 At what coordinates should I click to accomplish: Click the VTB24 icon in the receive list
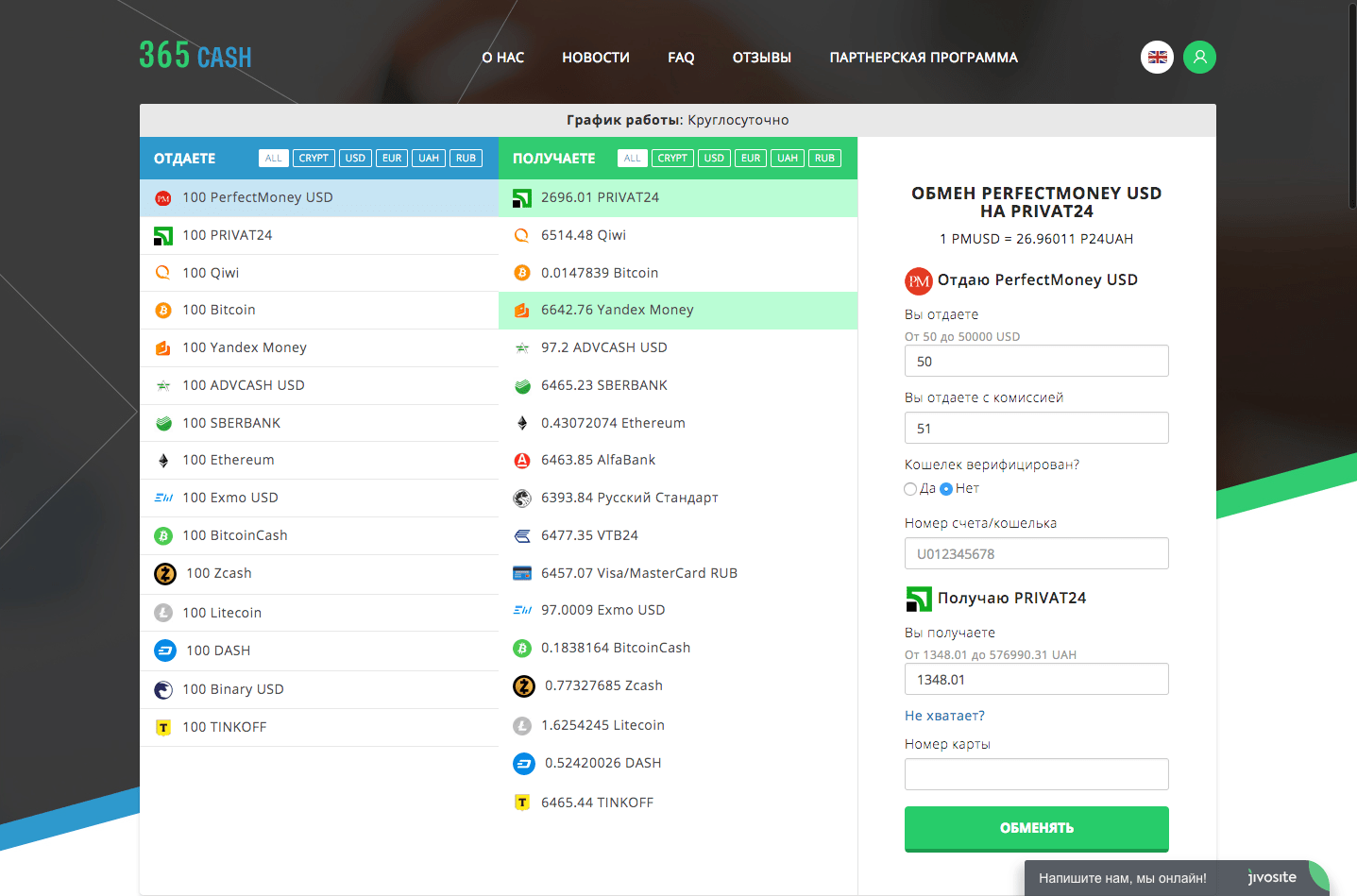[x=522, y=536]
